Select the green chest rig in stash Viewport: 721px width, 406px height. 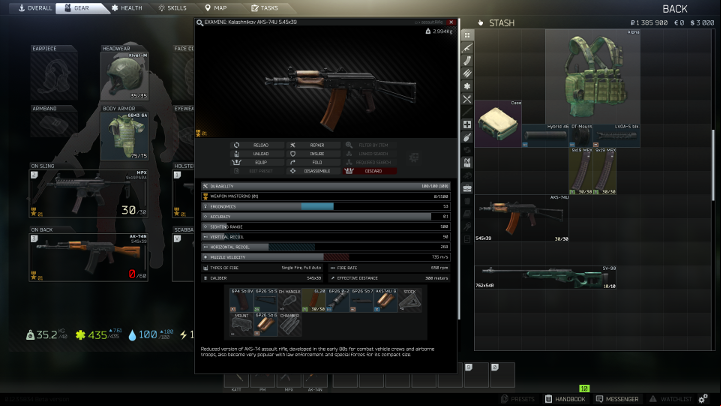click(x=593, y=76)
